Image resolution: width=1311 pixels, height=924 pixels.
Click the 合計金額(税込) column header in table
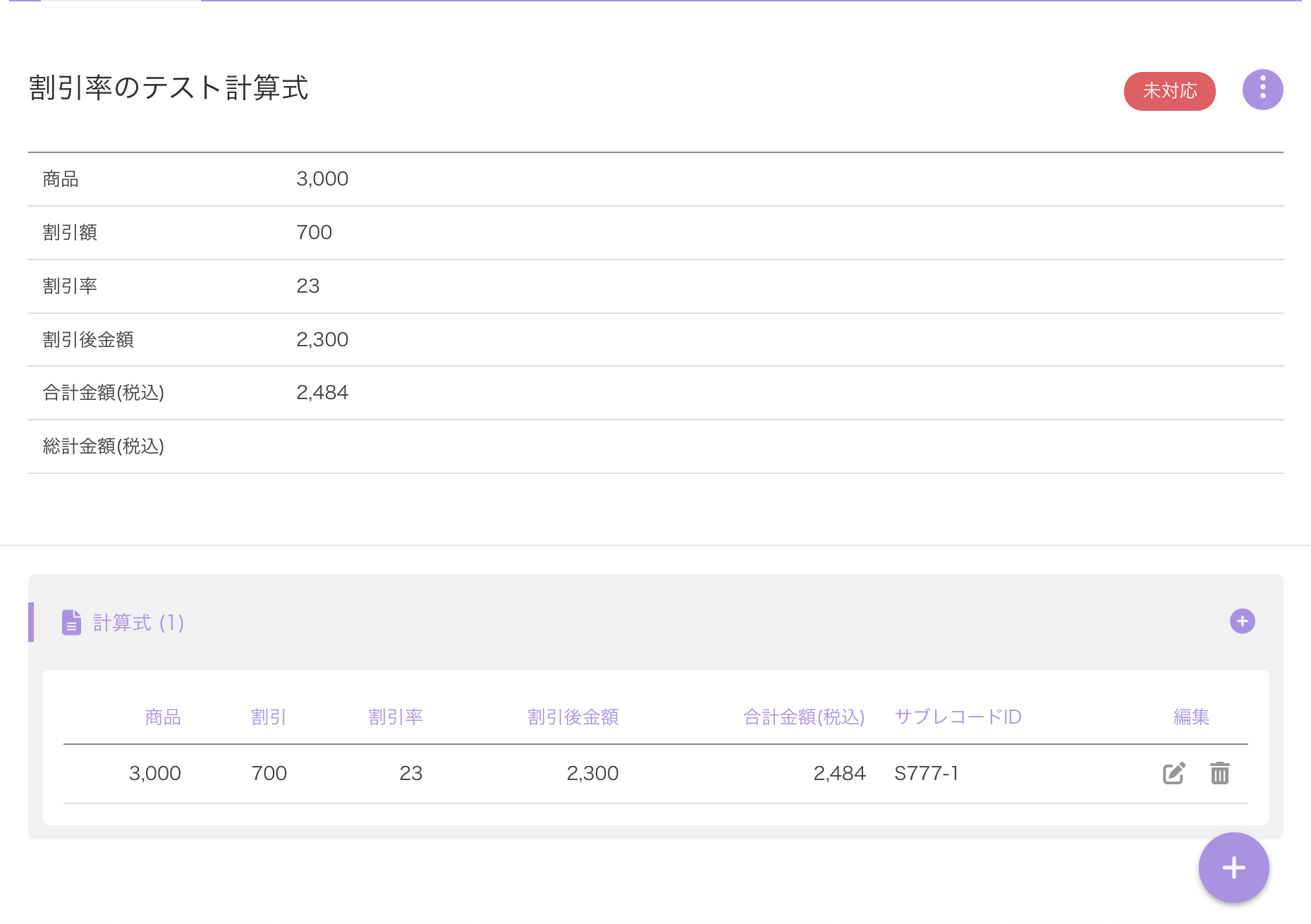coord(803,717)
